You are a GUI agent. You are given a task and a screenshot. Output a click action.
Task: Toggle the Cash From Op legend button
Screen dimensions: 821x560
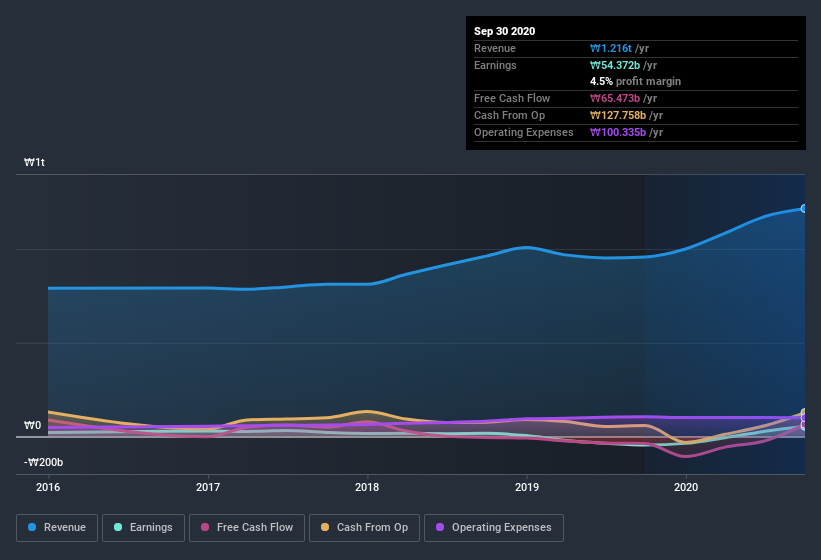tap(364, 528)
